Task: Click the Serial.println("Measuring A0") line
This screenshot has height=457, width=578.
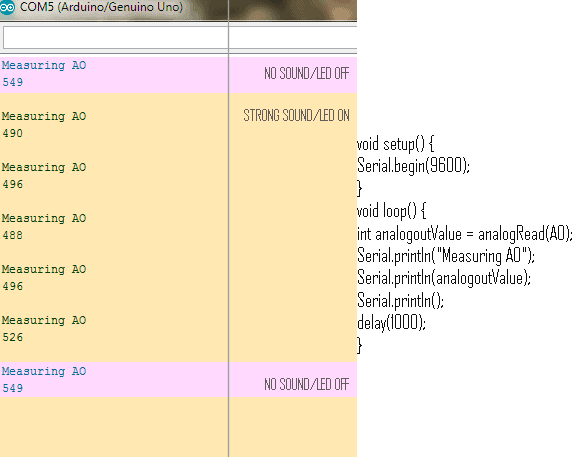Action: tap(446, 256)
